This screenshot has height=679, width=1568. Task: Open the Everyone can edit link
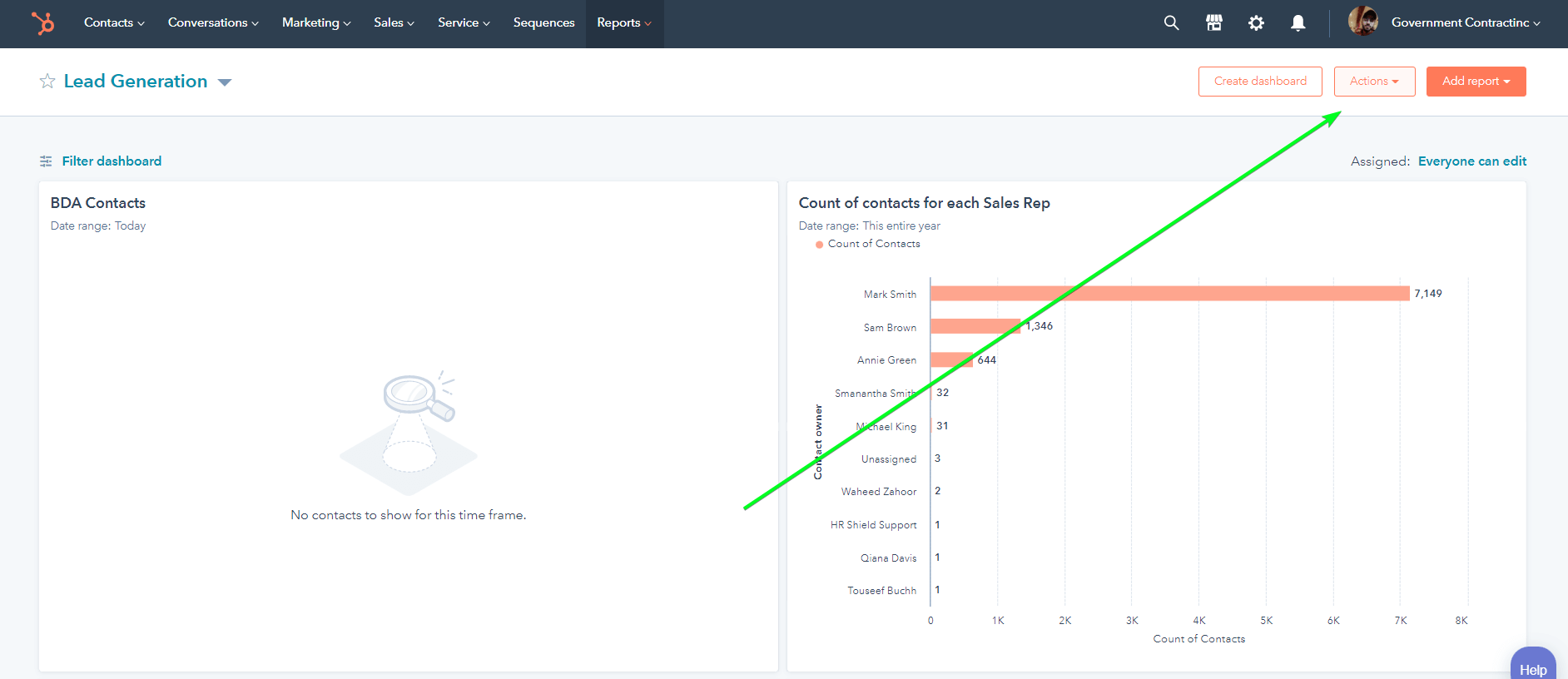coord(1471,161)
